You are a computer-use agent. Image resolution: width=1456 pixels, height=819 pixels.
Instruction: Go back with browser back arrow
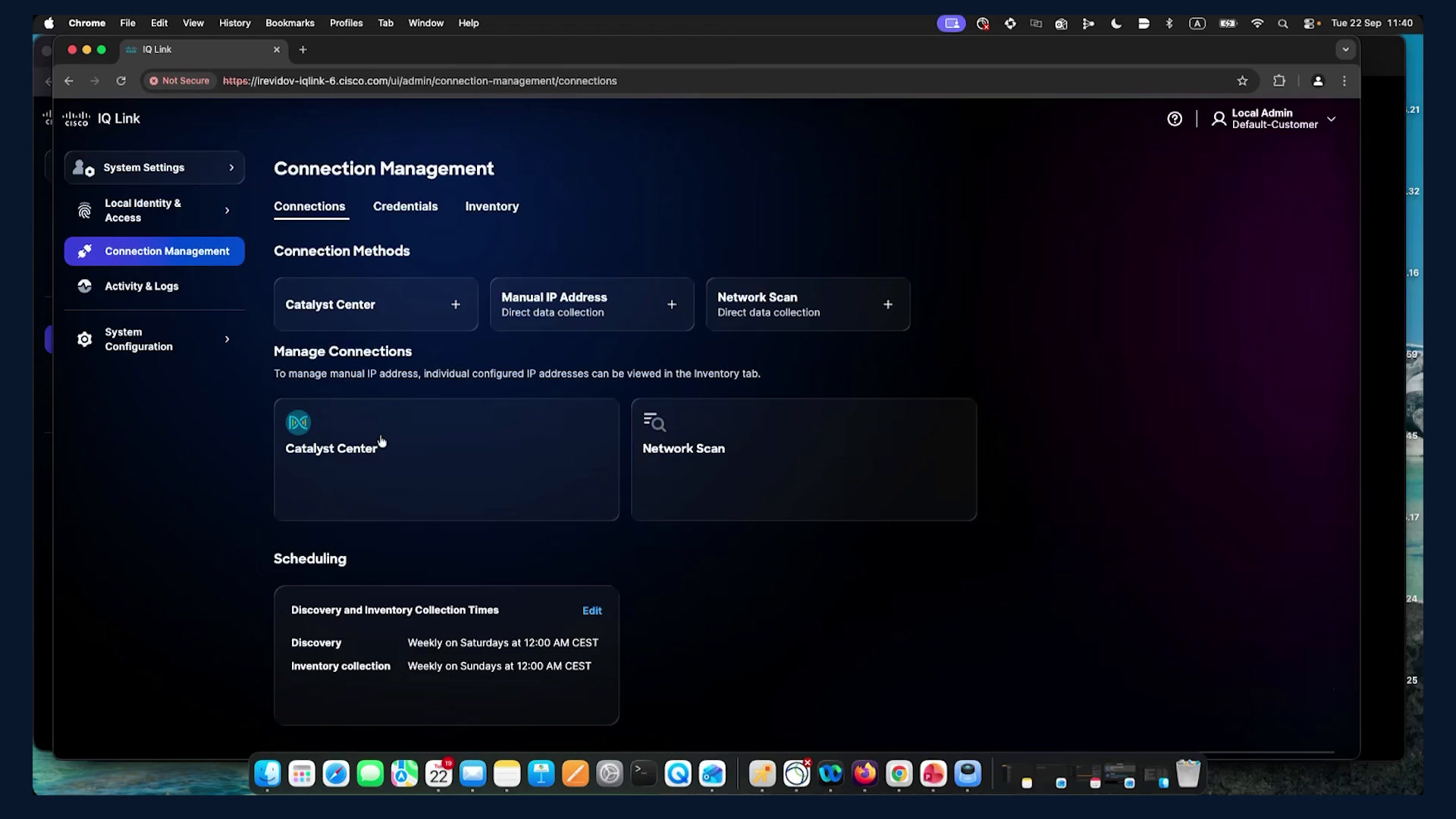click(x=69, y=80)
